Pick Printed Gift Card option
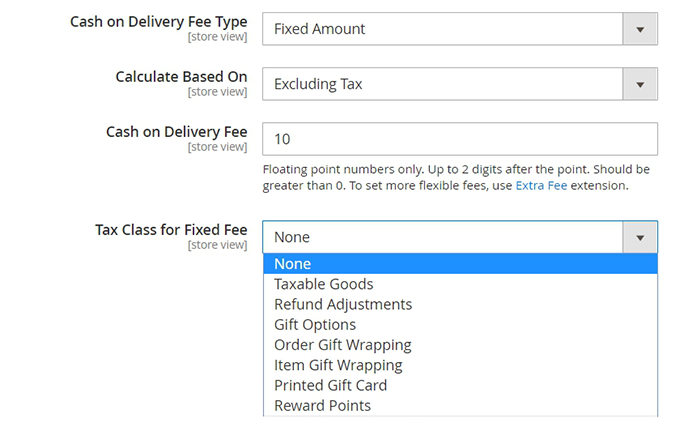The height and width of the screenshot is (427, 684). tap(330, 385)
